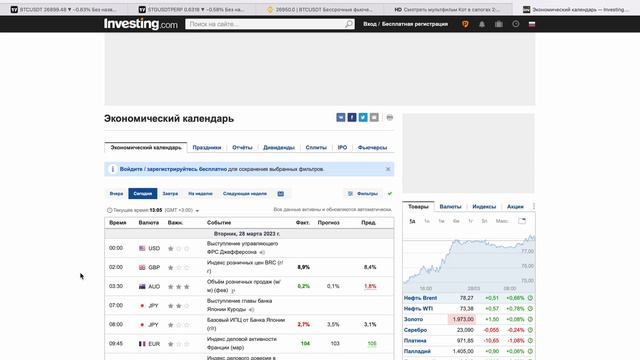Screen dimensions: 640x360
Task: Click the green checkmark beside Фильтры
Action: 390,193
